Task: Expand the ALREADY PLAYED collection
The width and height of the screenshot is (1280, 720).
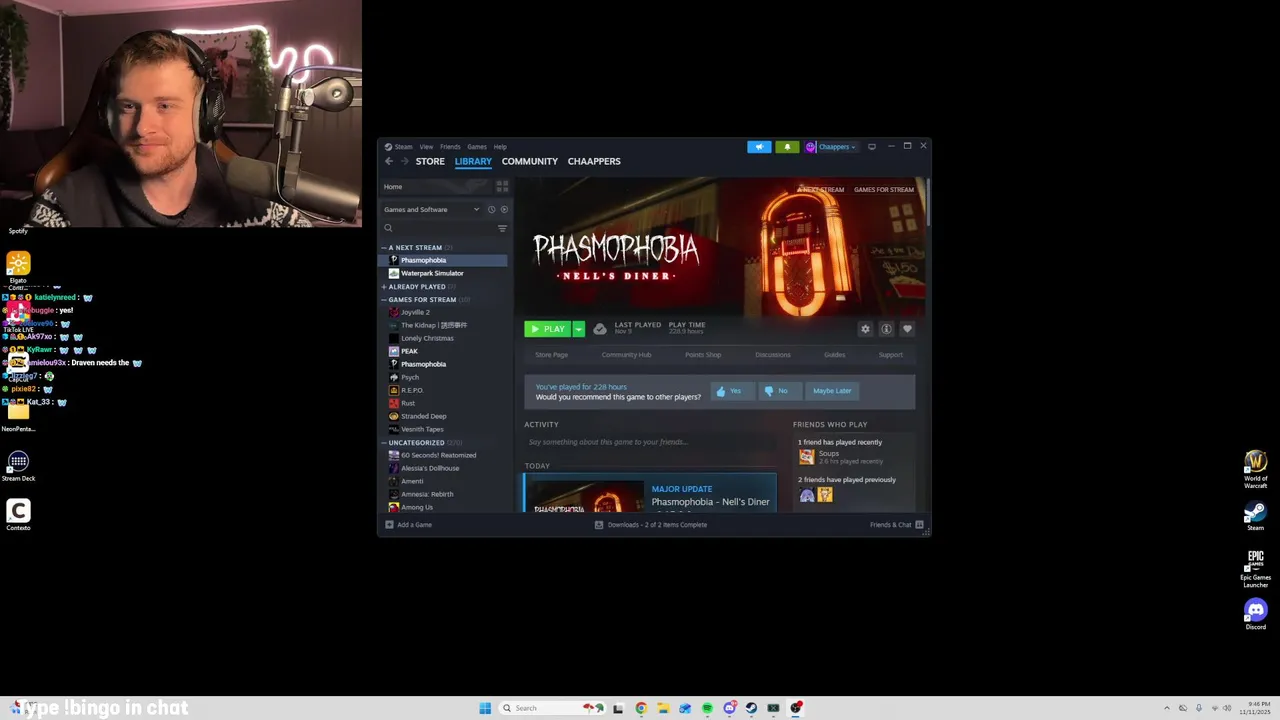Action: 384,287
